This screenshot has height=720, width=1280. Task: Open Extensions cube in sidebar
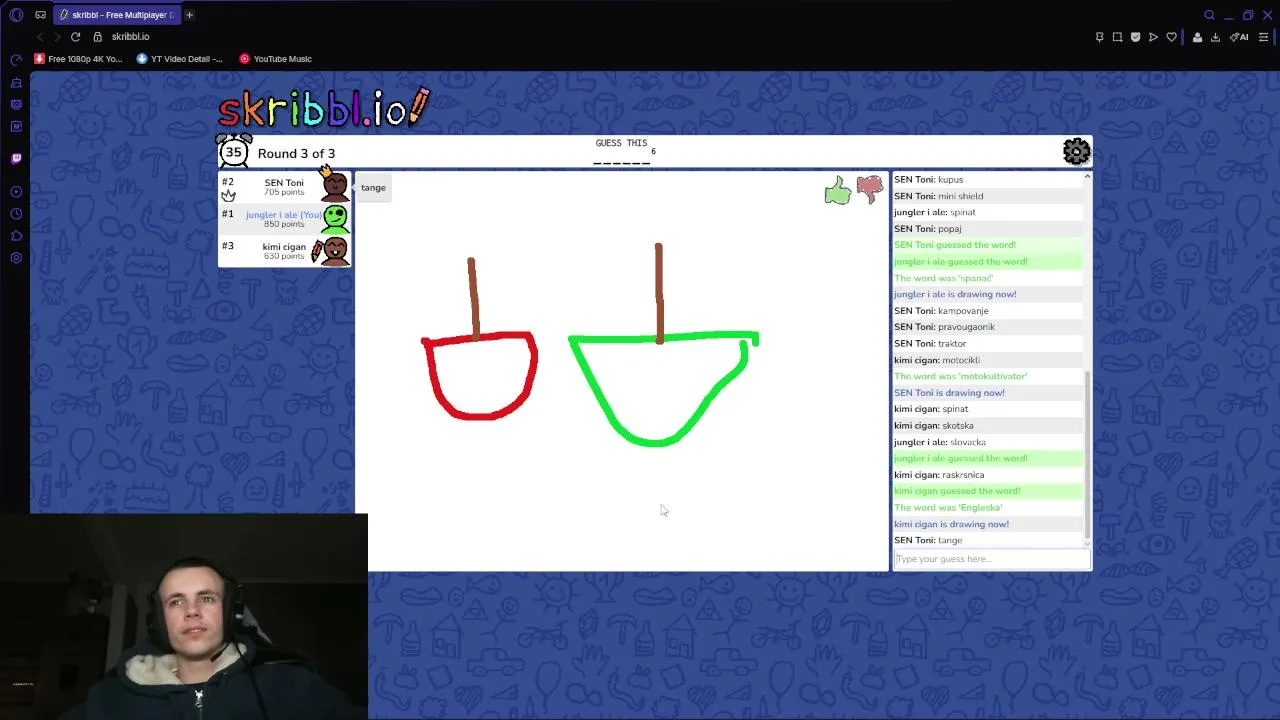tap(16, 236)
